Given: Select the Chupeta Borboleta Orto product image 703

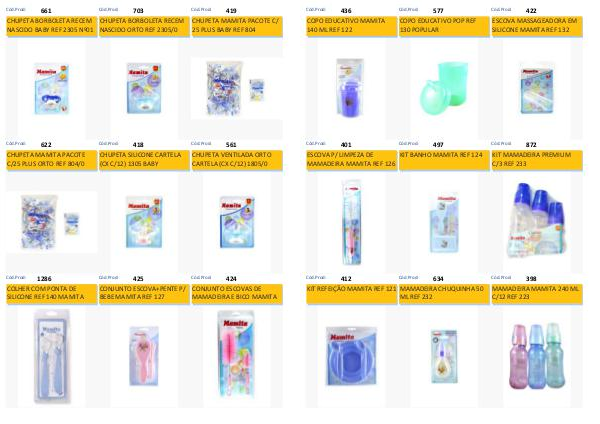Looking at the screenshot, I should pos(144,88).
